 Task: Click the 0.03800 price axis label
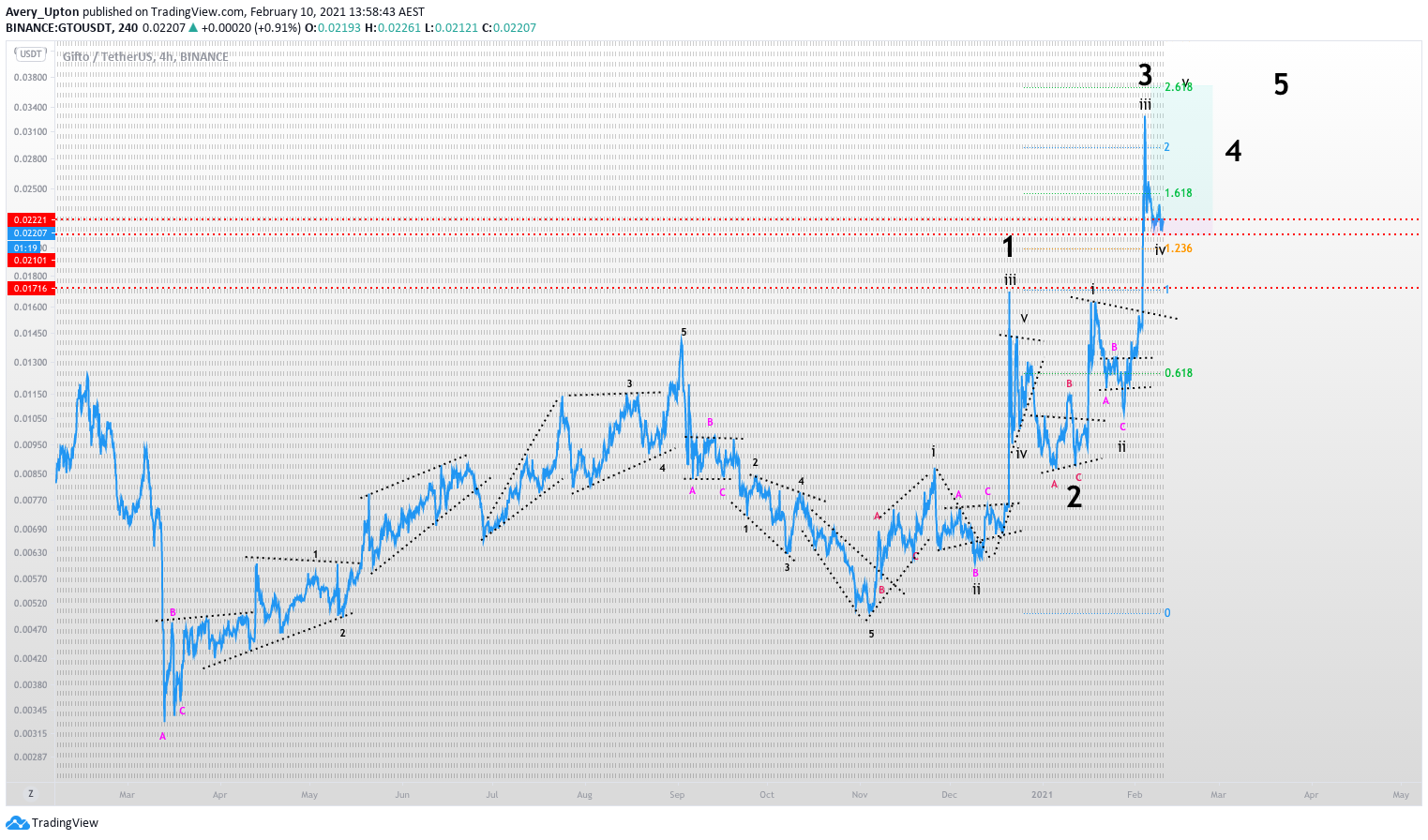pos(31,78)
